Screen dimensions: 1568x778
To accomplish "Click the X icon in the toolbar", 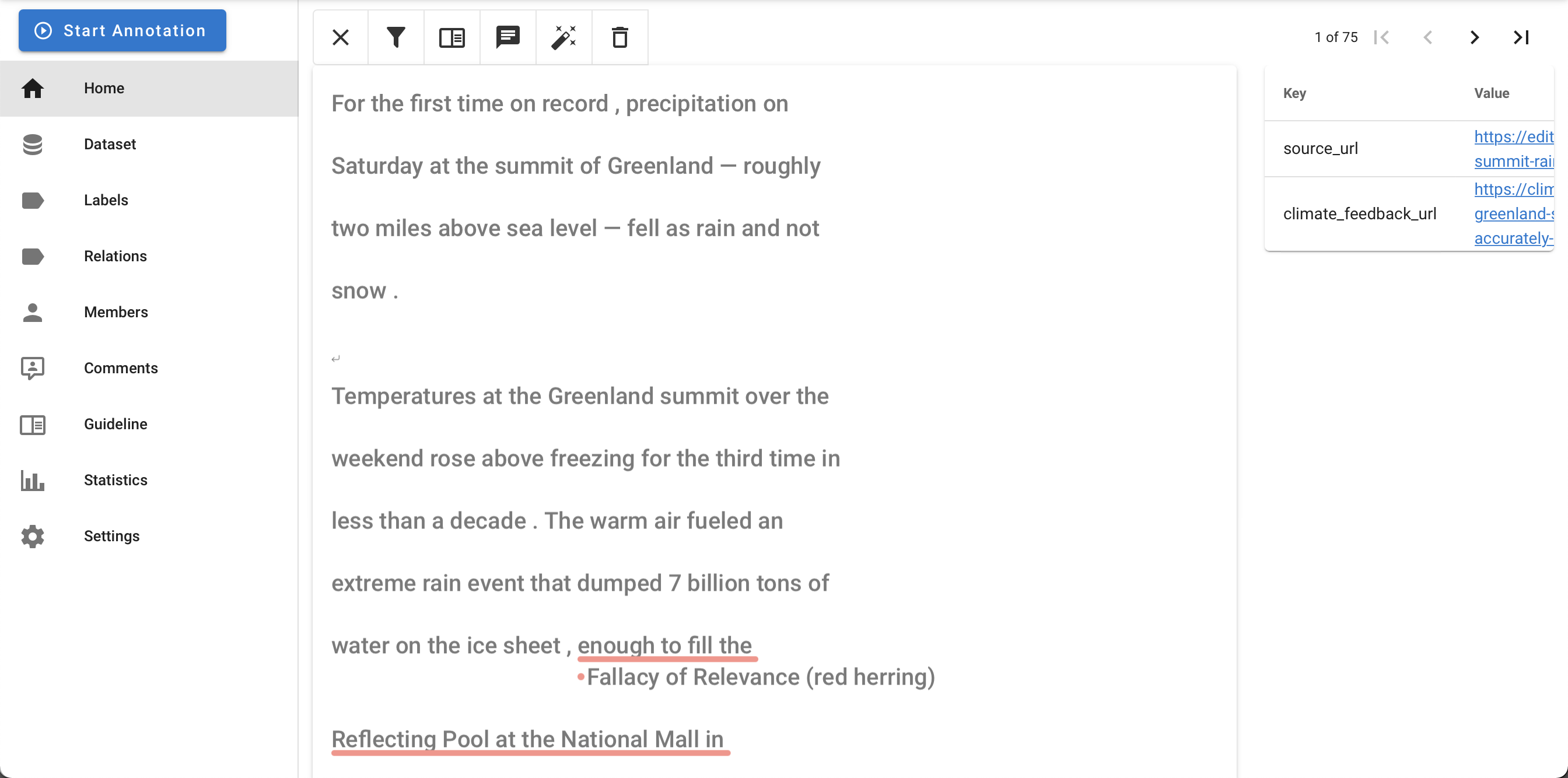I will click(x=340, y=38).
